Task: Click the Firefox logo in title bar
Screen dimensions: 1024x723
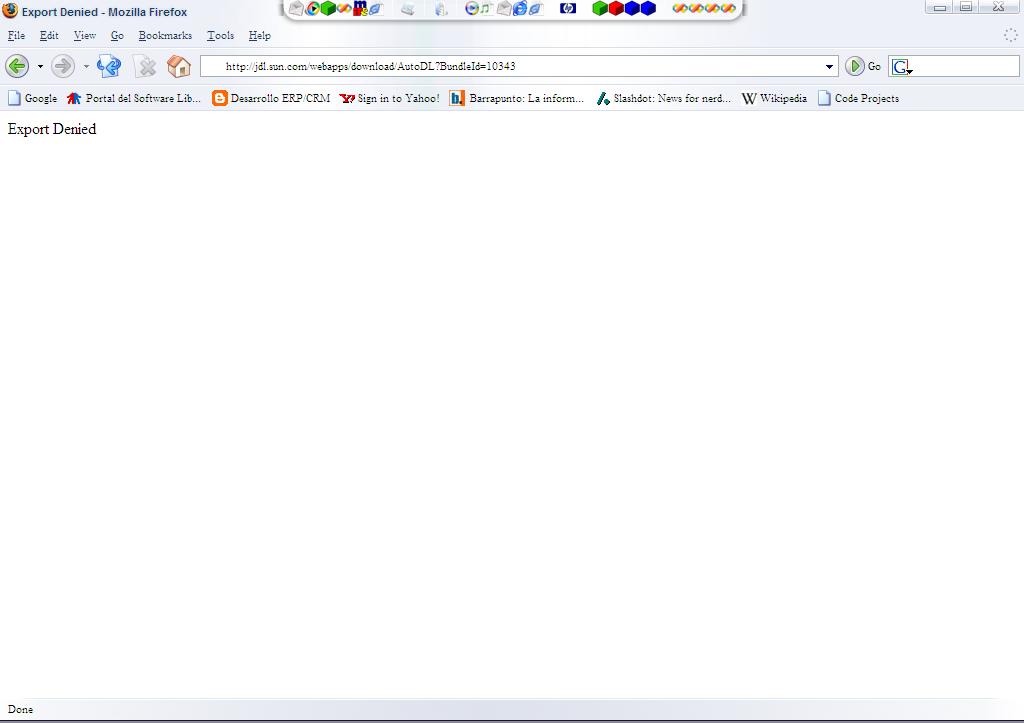Action: coord(10,11)
